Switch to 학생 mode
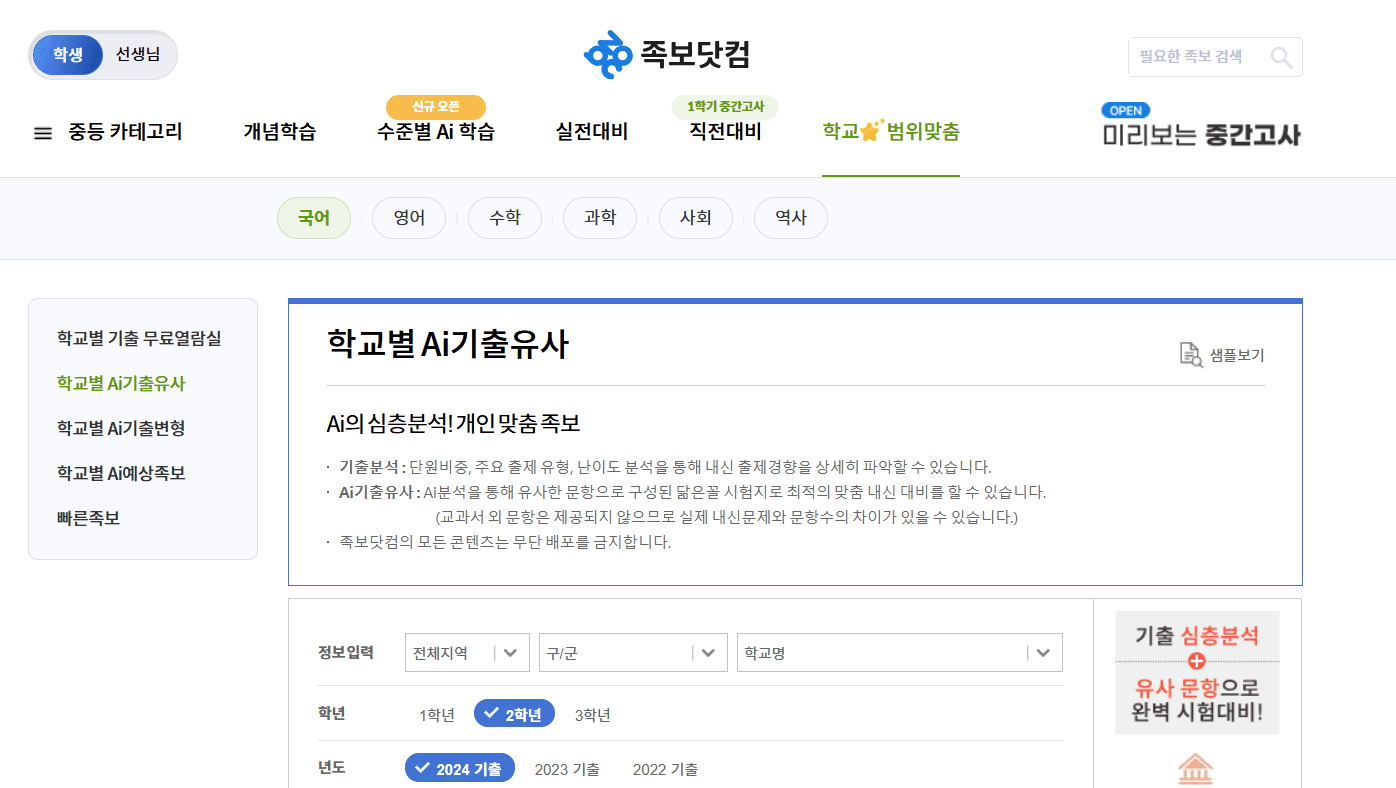 68,55
